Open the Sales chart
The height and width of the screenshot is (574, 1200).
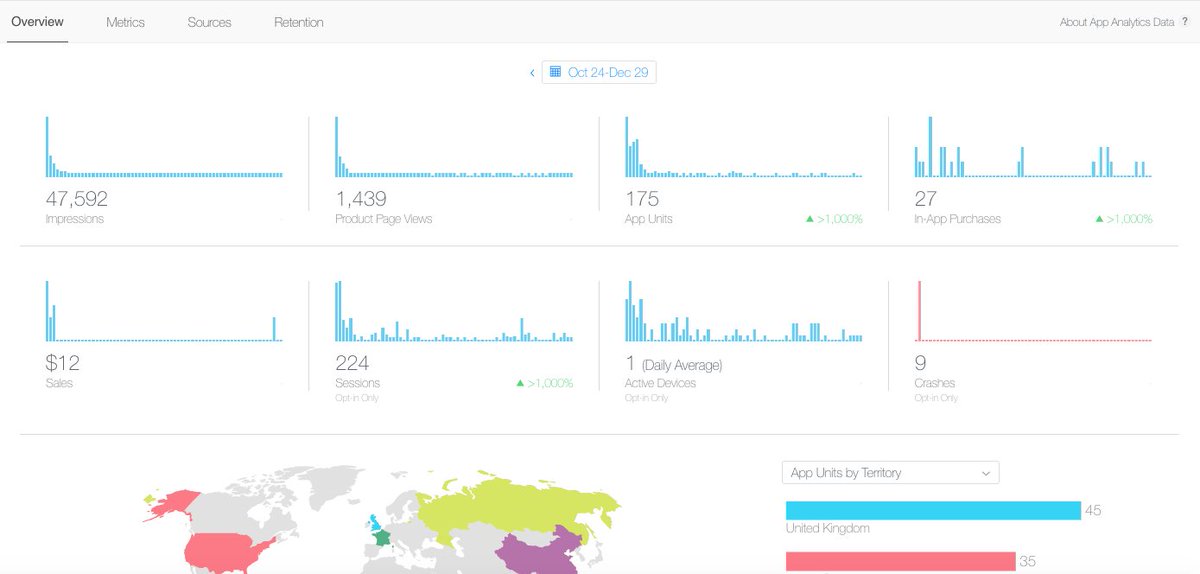coord(164,311)
